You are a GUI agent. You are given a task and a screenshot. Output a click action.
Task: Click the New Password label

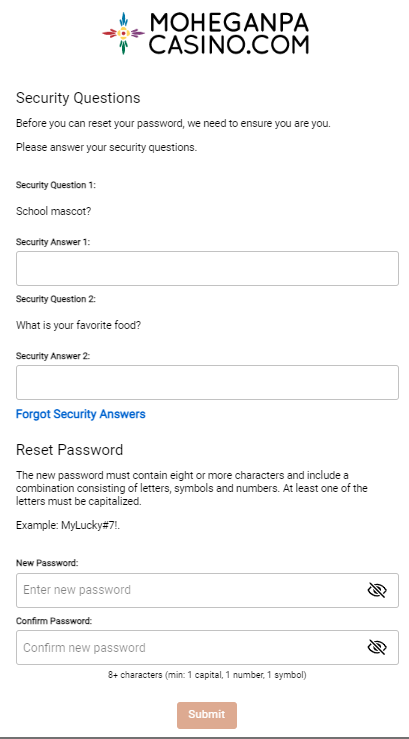tap(47, 563)
